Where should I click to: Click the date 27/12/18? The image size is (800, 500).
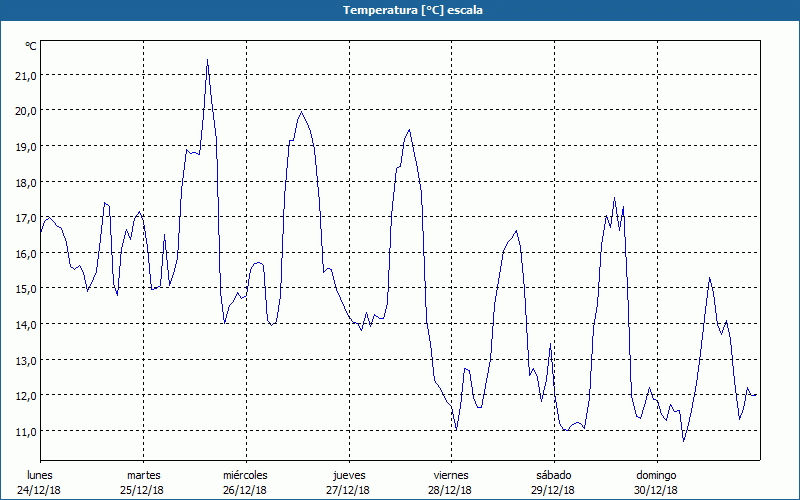(x=348, y=490)
